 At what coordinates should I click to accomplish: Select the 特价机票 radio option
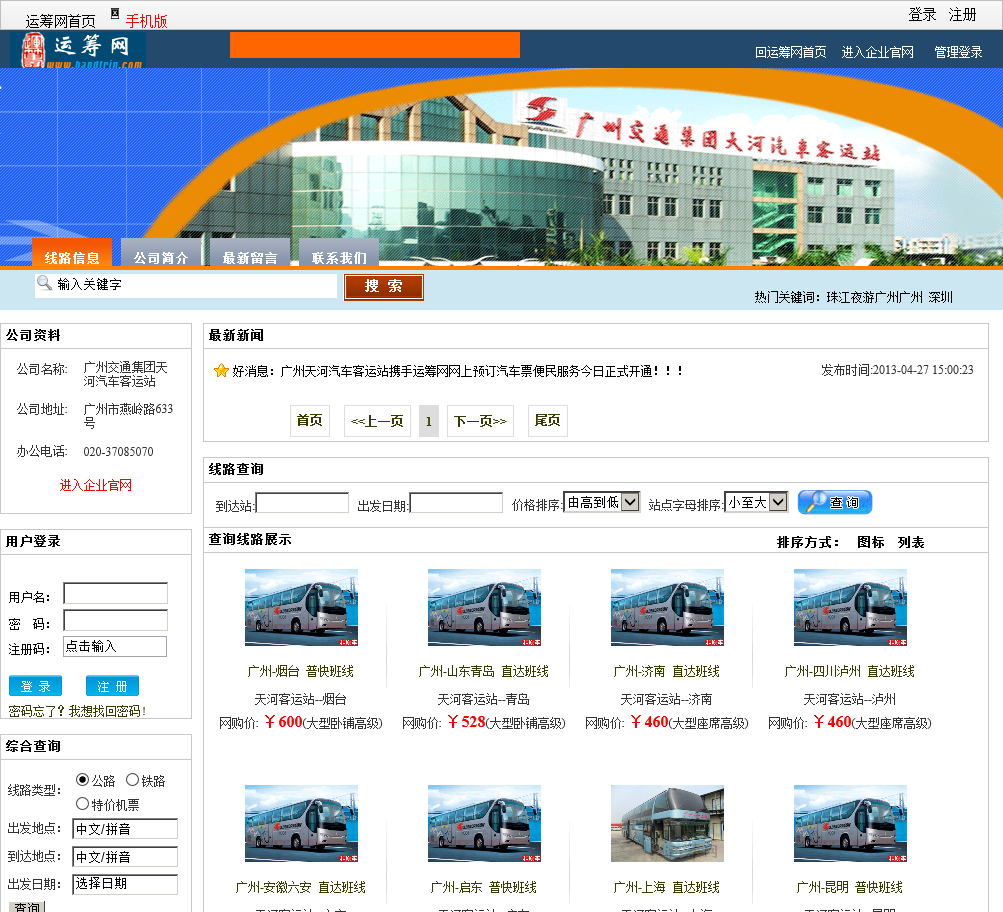tap(82, 803)
